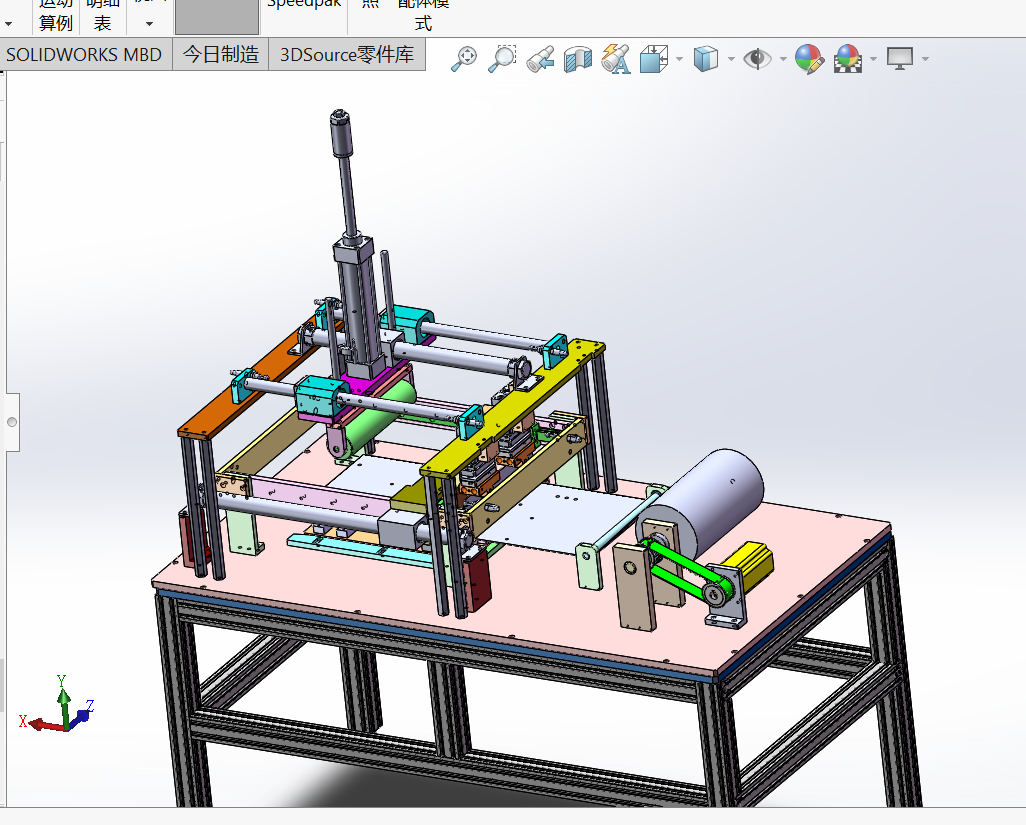This screenshot has width=1026, height=825.
Task: Switch to the 今日制造 tab
Action: coord(221,54)
